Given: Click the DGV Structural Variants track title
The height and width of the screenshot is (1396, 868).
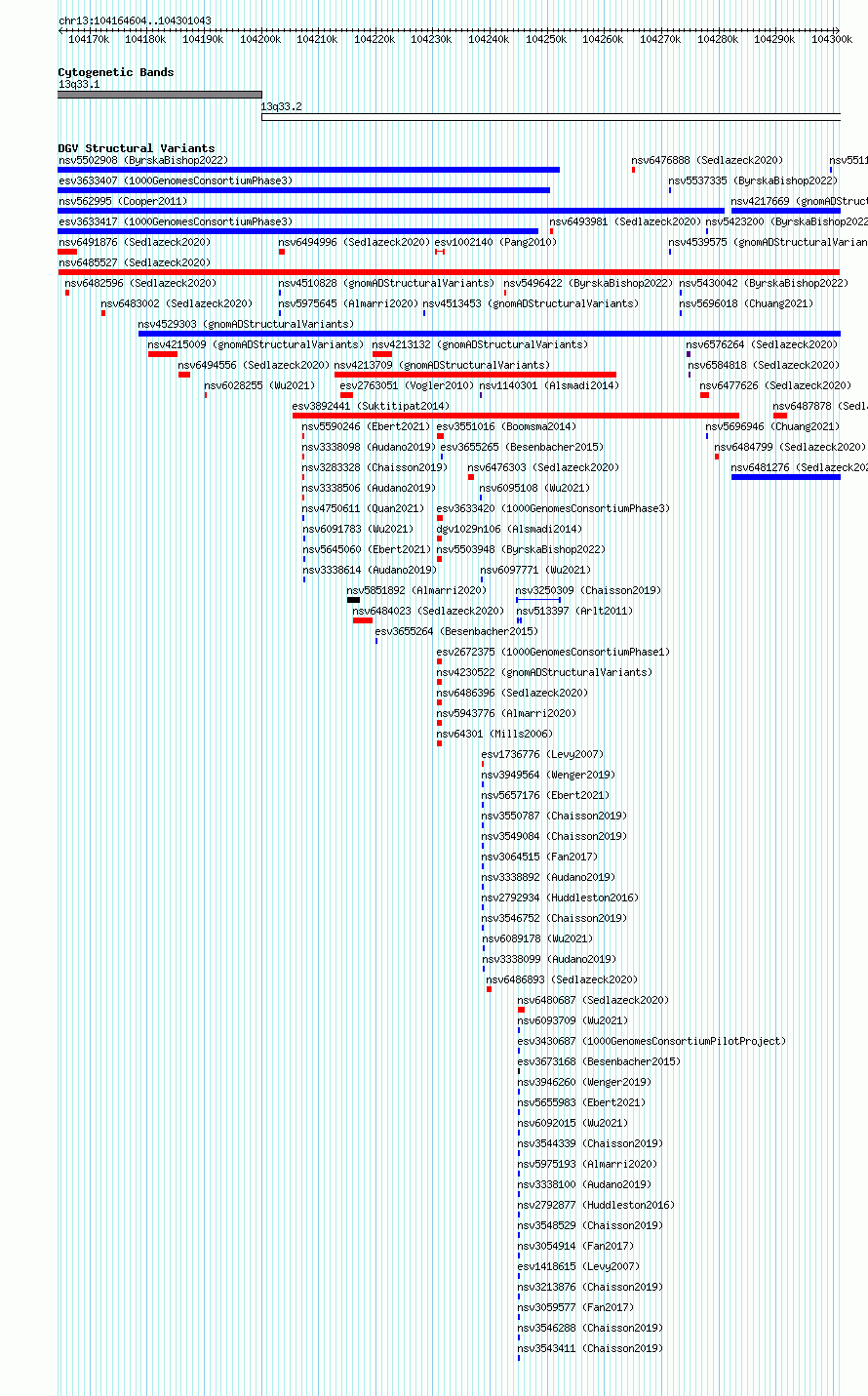Looking at the screenshot, I should coord(137,148).
